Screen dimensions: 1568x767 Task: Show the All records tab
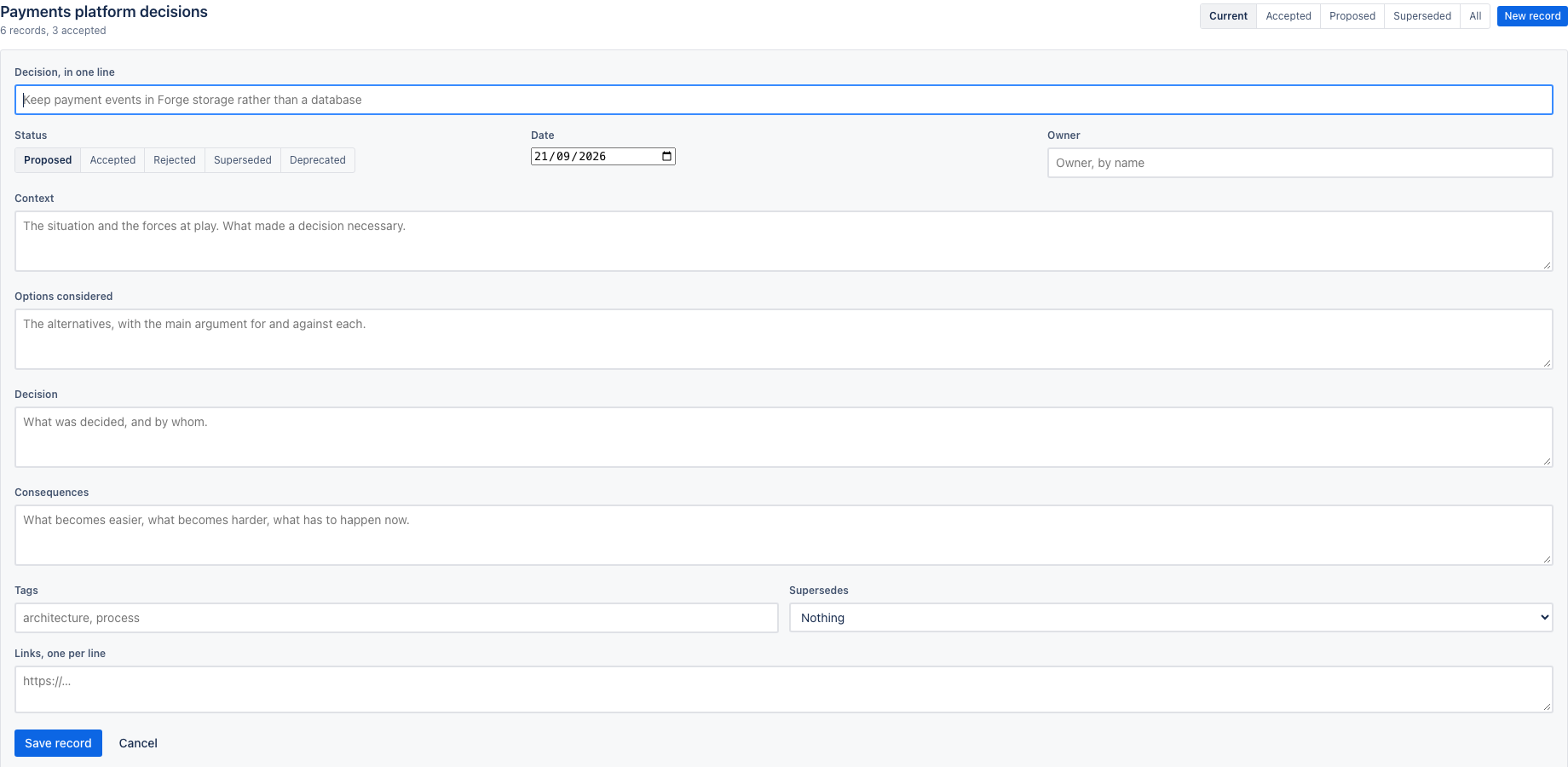tap(1475, 16)
